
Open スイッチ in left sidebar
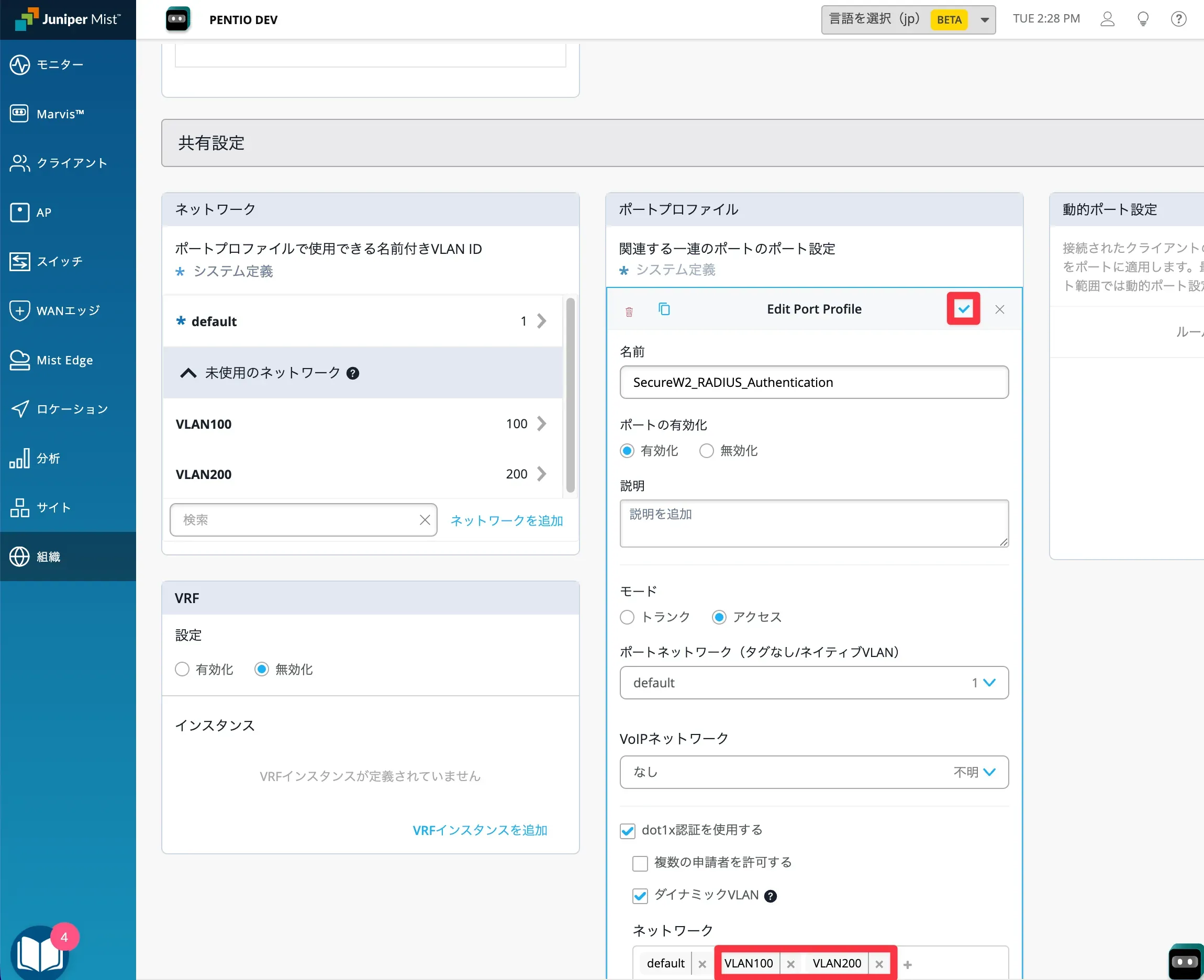point(59,261)
